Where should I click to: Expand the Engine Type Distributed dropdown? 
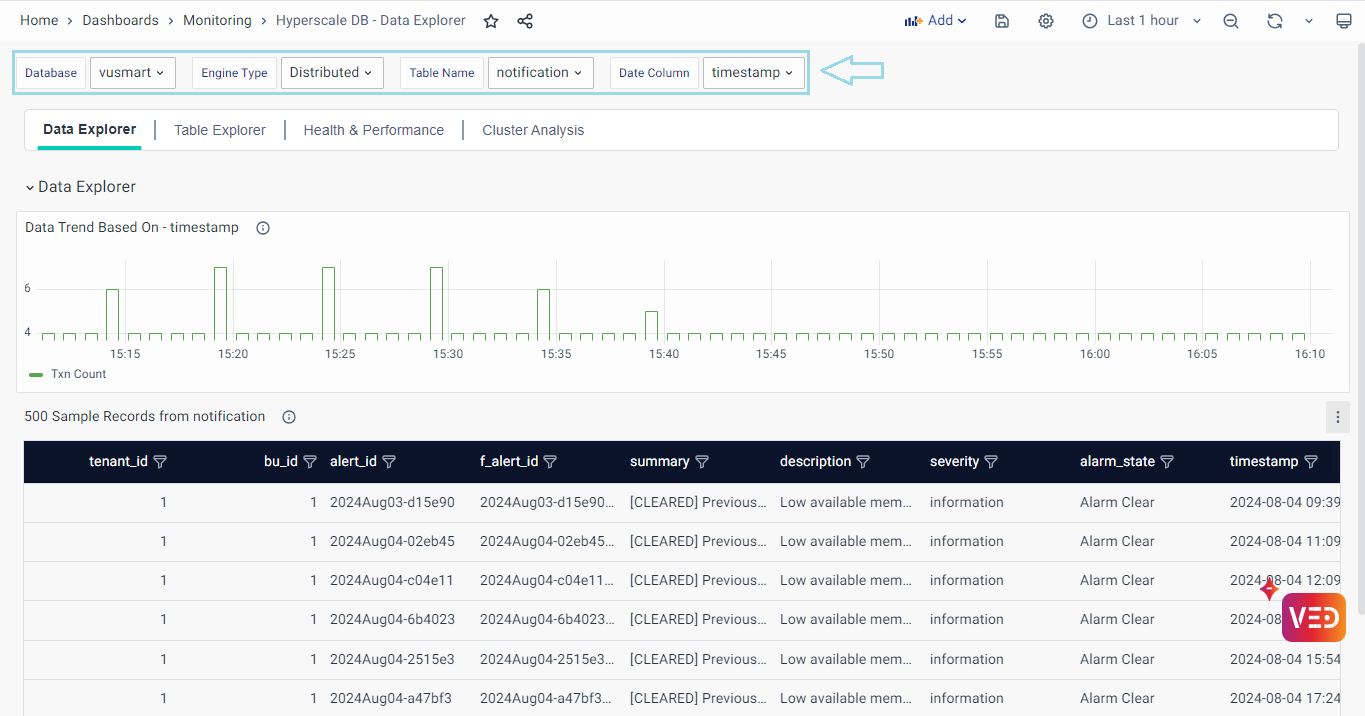point(331,73)
